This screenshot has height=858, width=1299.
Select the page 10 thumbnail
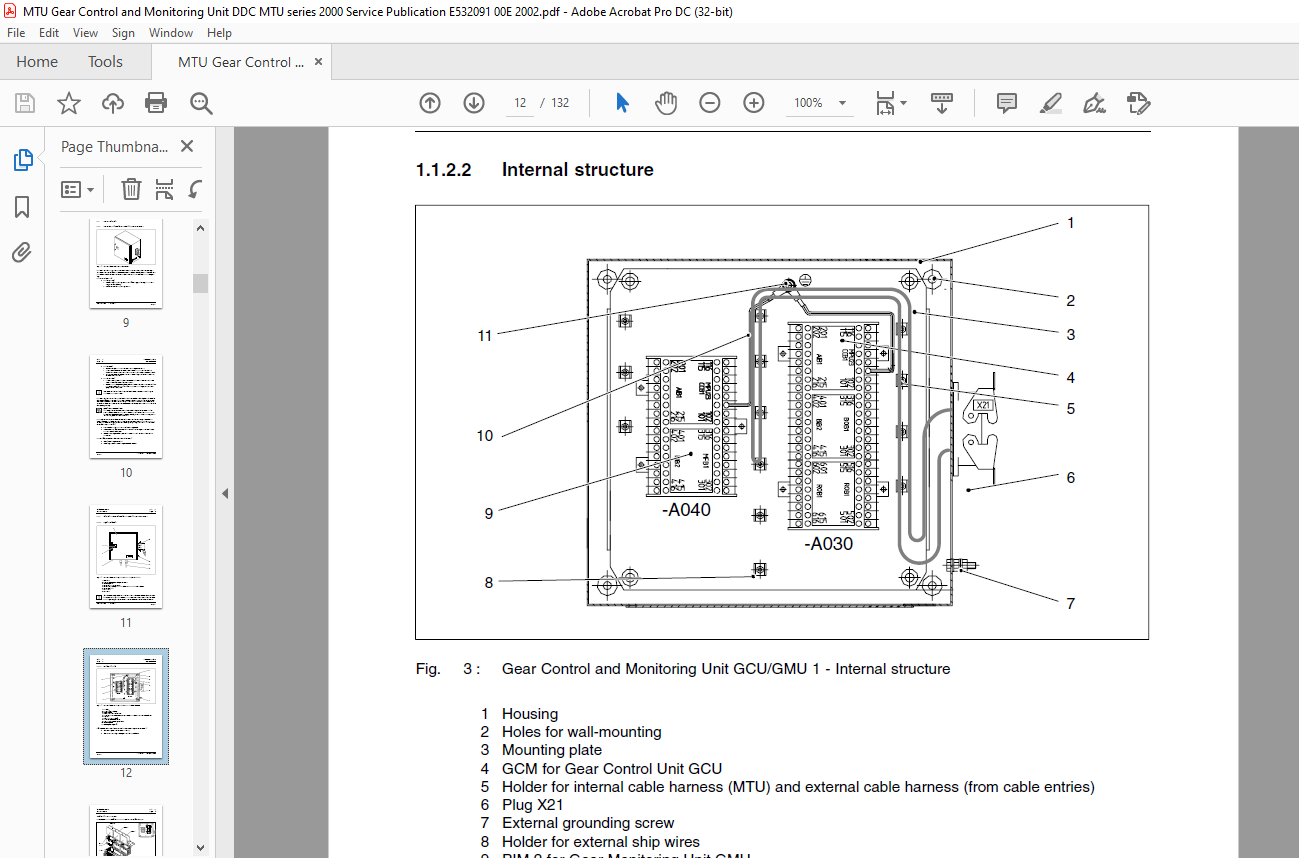pyautogui.click(x=126, y=406)
